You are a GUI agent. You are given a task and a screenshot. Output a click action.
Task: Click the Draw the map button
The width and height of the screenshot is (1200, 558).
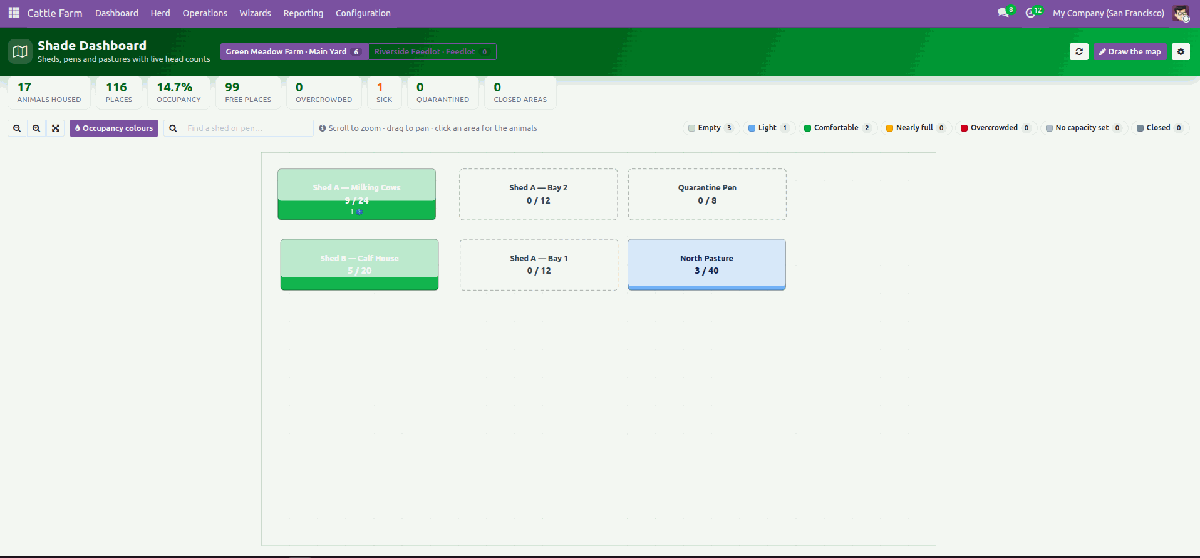click(1130, 51)
